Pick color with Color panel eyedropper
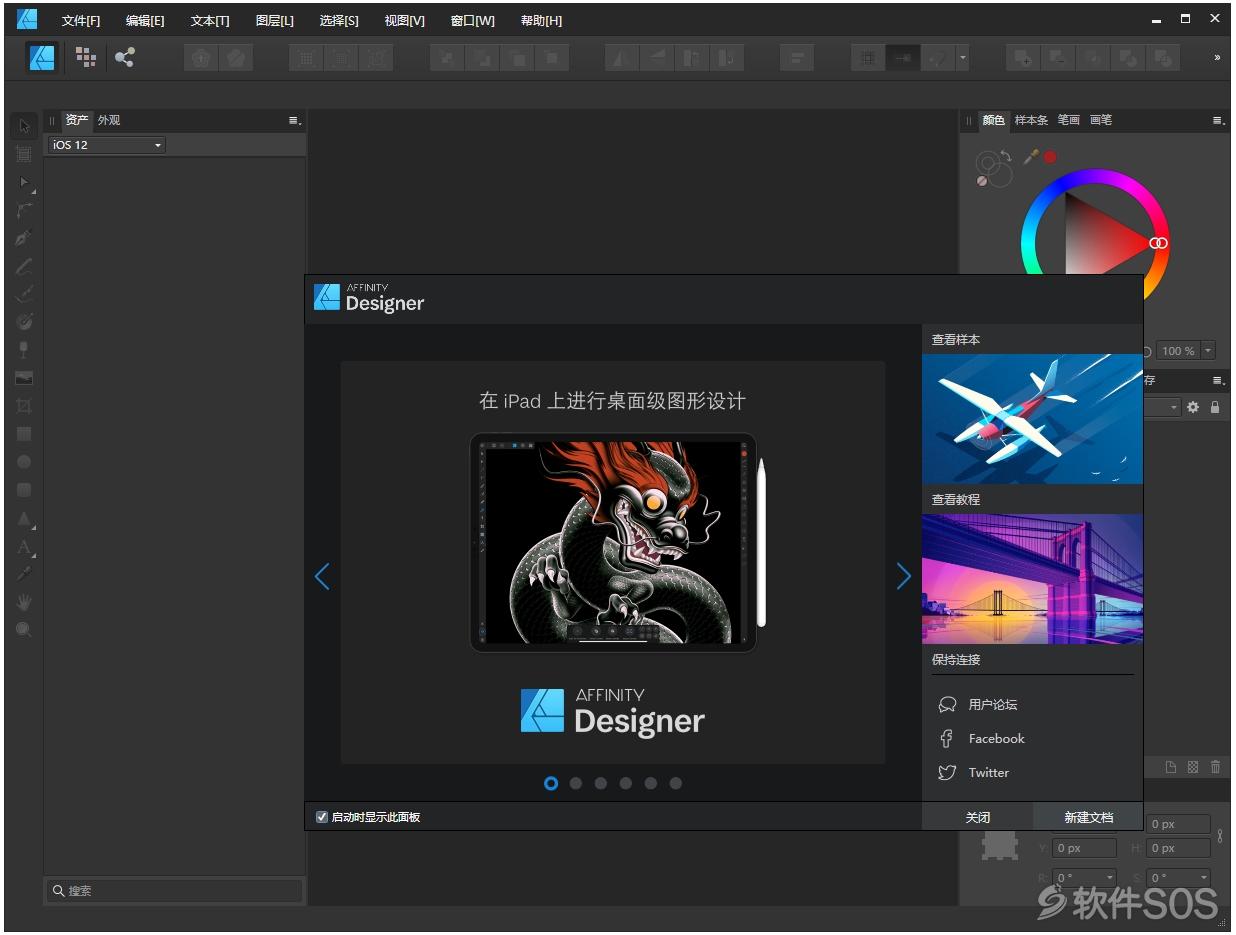The image size is (1236, 935). [x=1031, y=157]
